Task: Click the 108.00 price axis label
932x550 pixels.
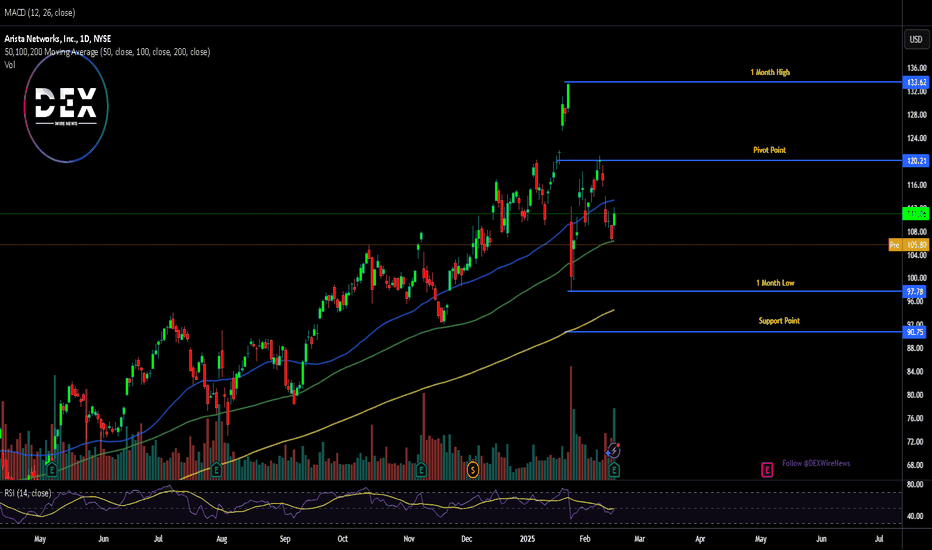Action: [917, 231]
